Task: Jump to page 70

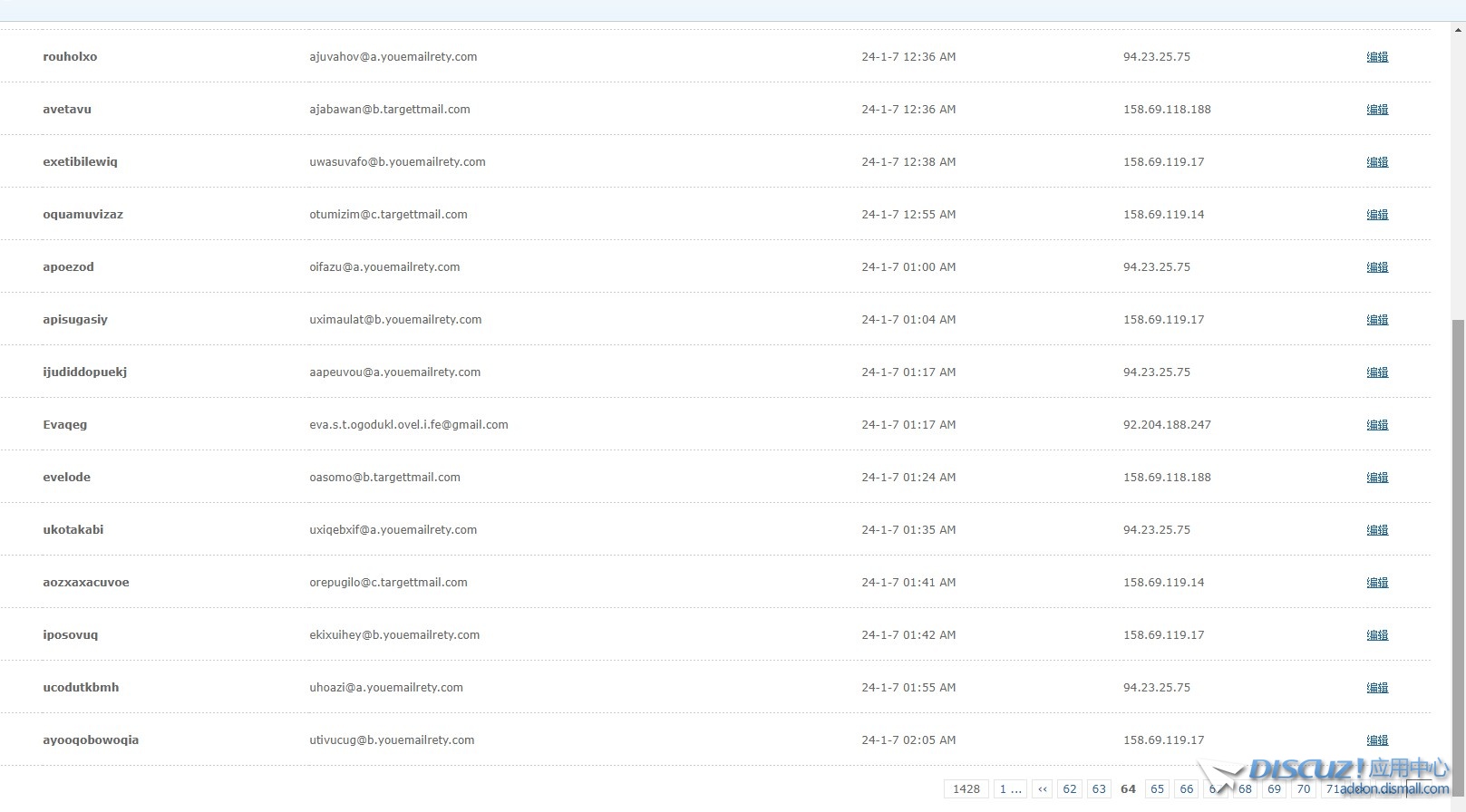Action: point(1303,788)
